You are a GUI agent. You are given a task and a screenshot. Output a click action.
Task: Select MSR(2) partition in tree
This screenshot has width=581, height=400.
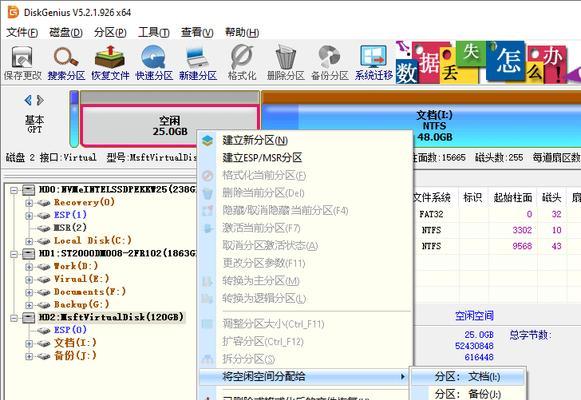(70, 228)
